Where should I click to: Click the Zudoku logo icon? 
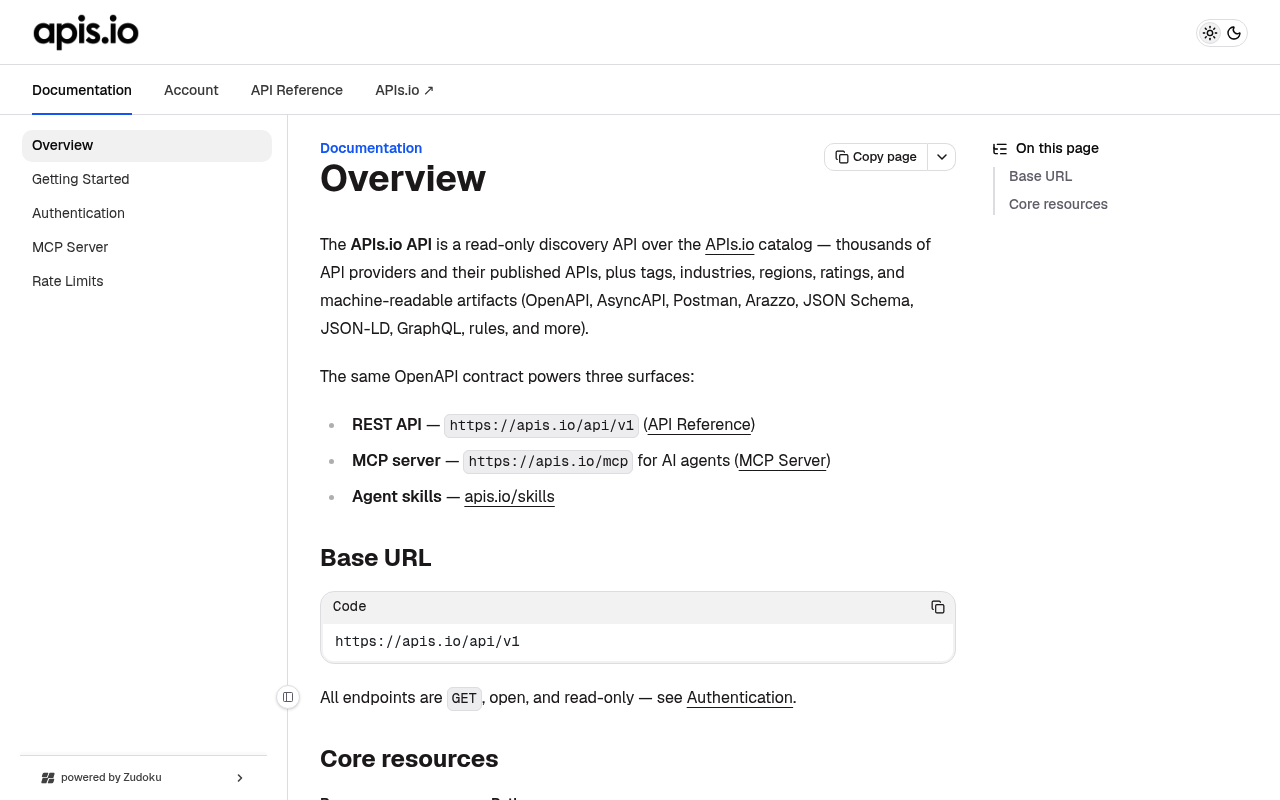click(x=47, y=778)
